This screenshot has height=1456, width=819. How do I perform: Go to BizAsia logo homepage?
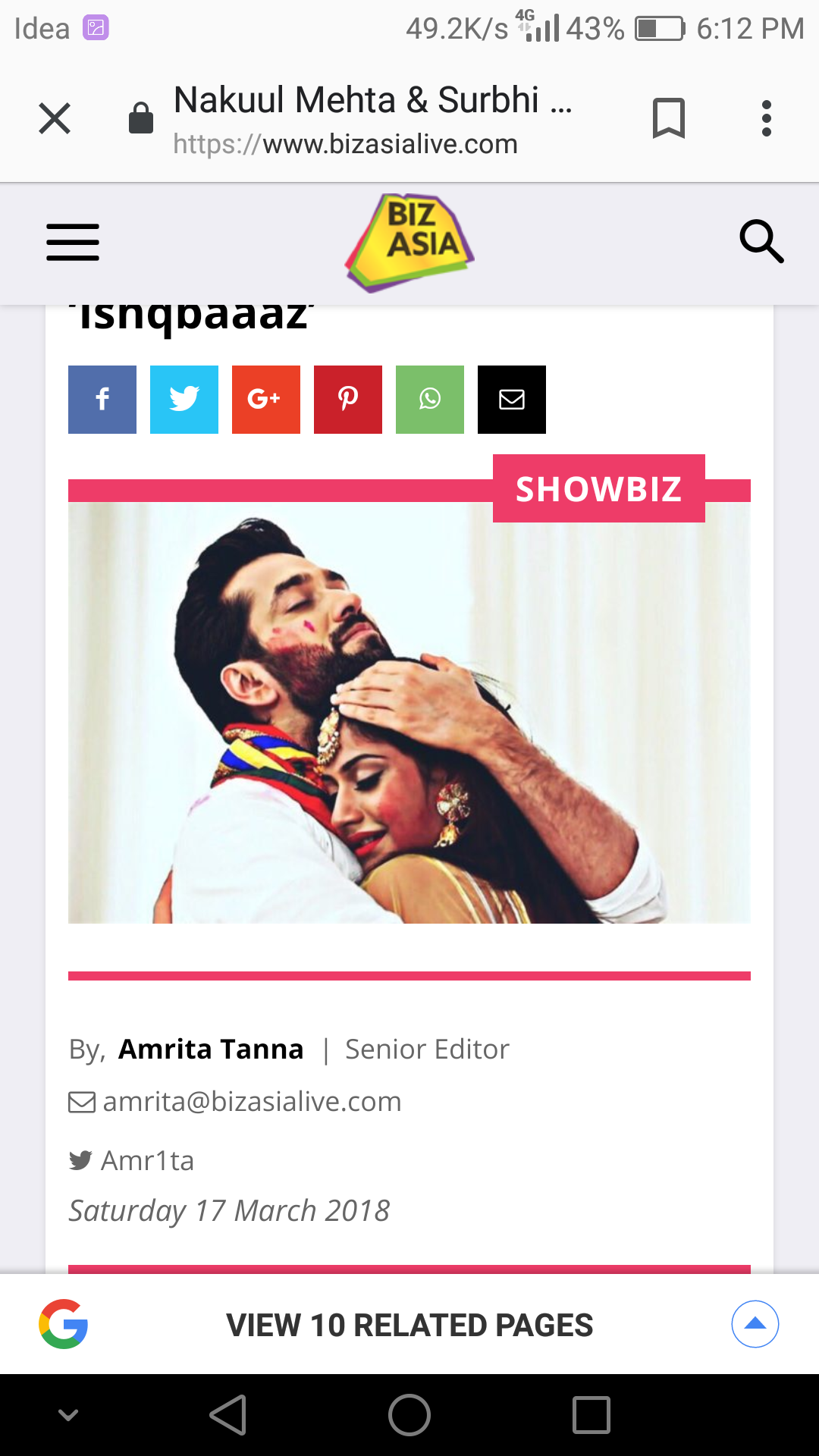pos(409,243)
